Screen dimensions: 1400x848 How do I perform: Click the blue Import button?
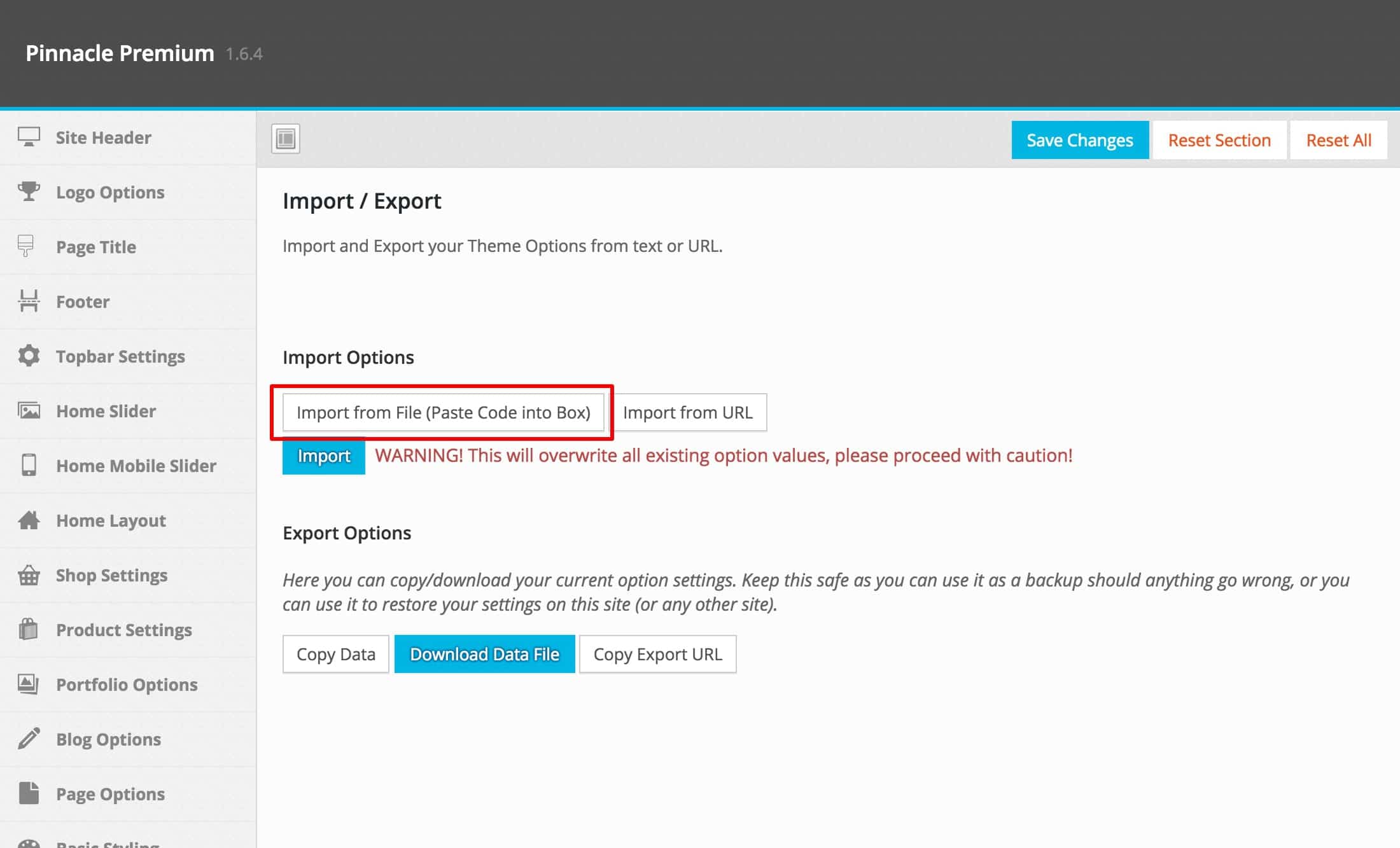tap(323, 456)
